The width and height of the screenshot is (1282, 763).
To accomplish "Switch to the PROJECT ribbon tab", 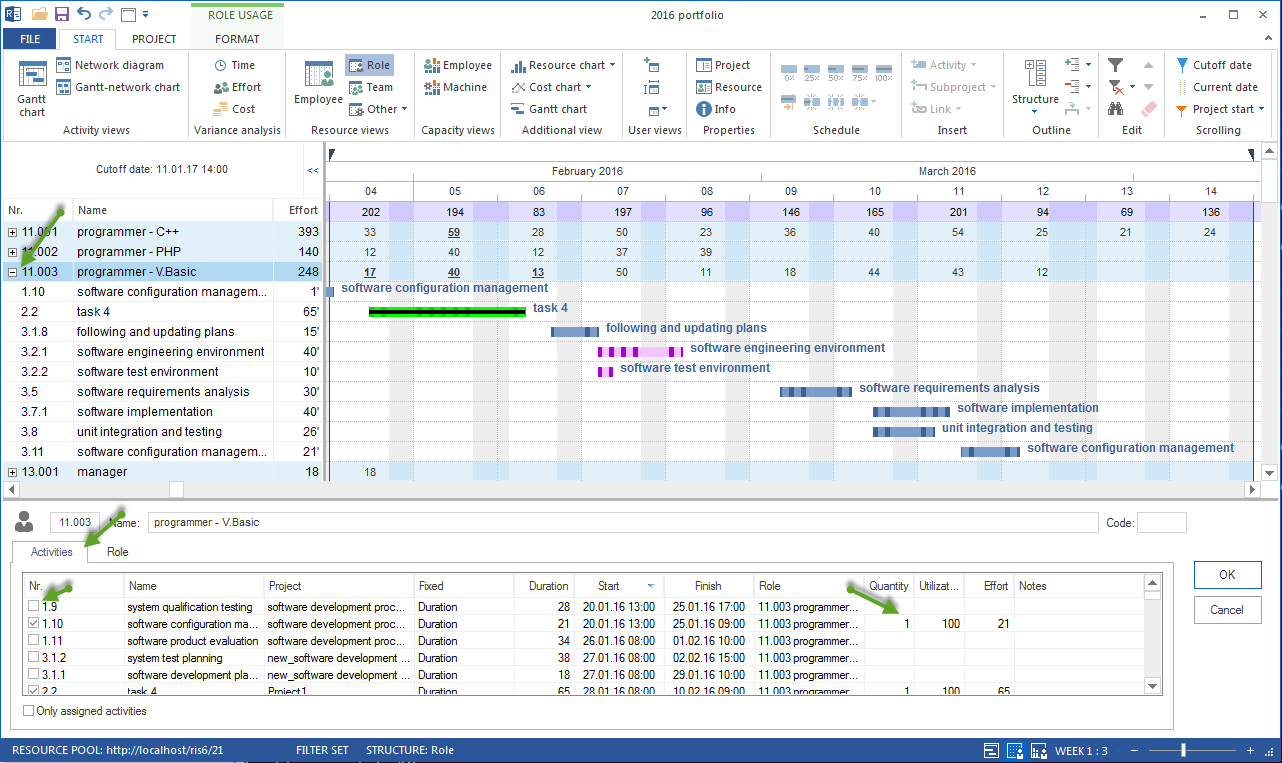I will pyautogui.click(x=154, y=39).
